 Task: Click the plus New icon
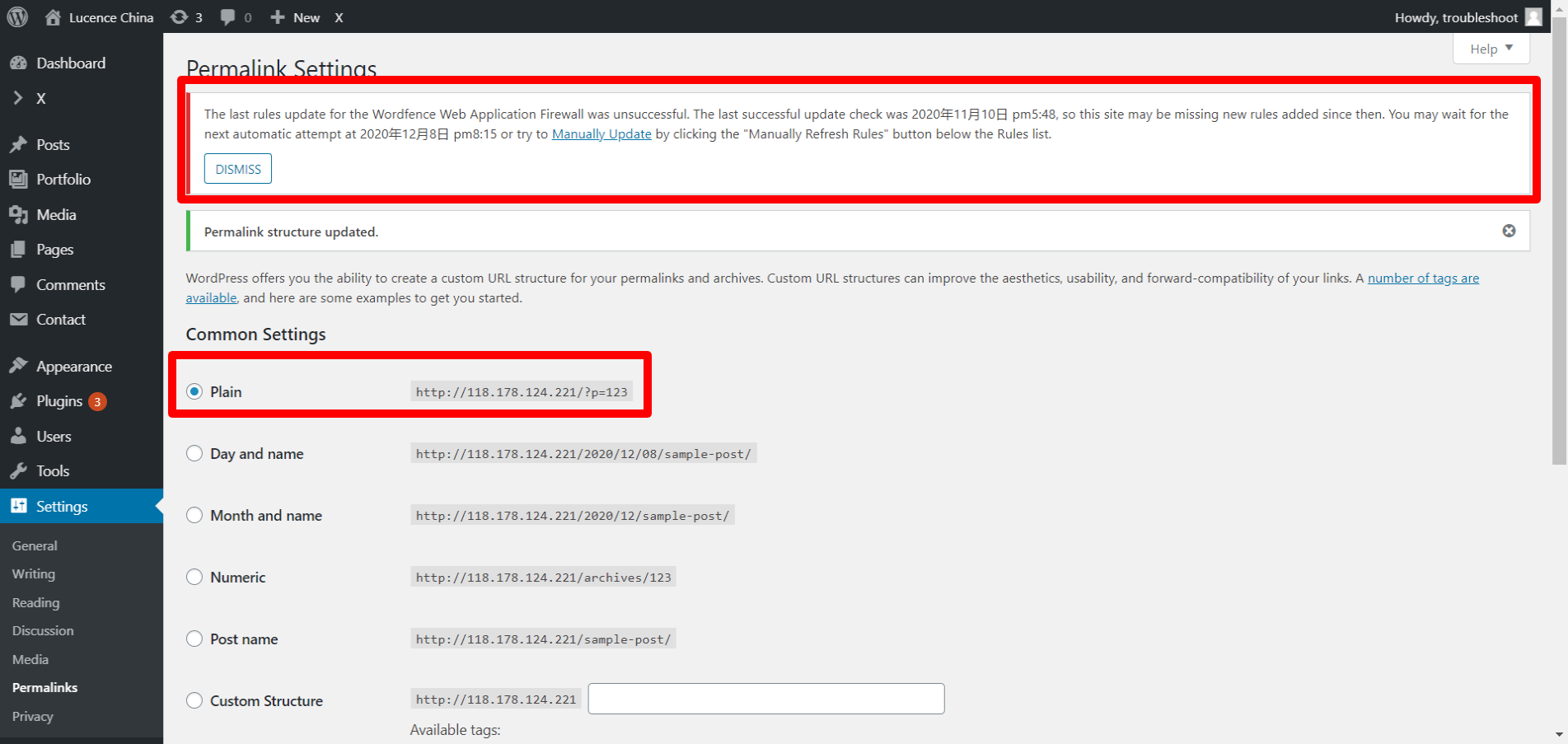pos(278,17)
